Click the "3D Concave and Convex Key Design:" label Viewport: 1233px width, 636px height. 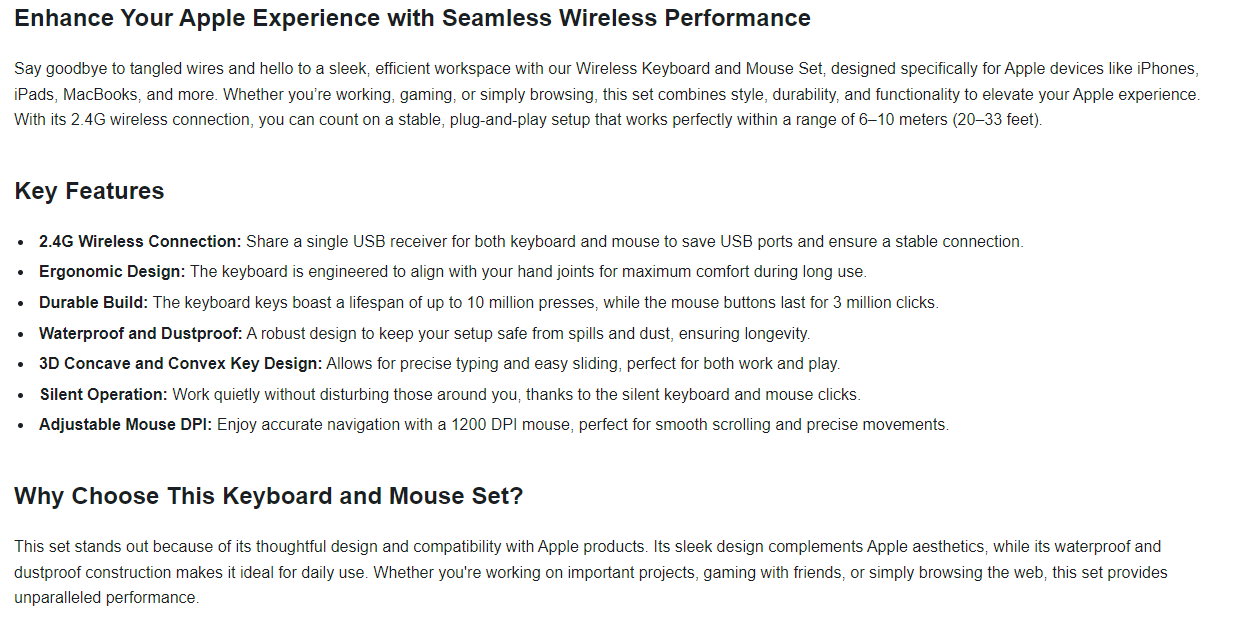[x=180, y=363]
